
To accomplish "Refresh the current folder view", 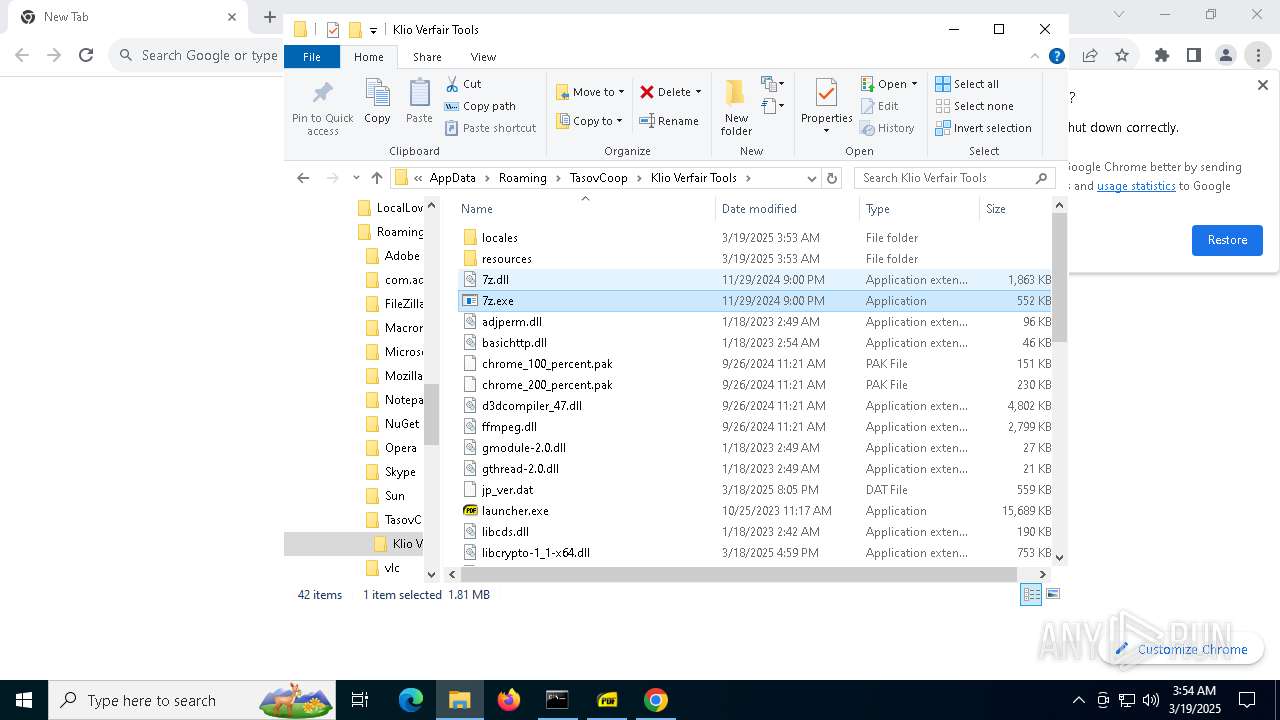I will point(831,178).
